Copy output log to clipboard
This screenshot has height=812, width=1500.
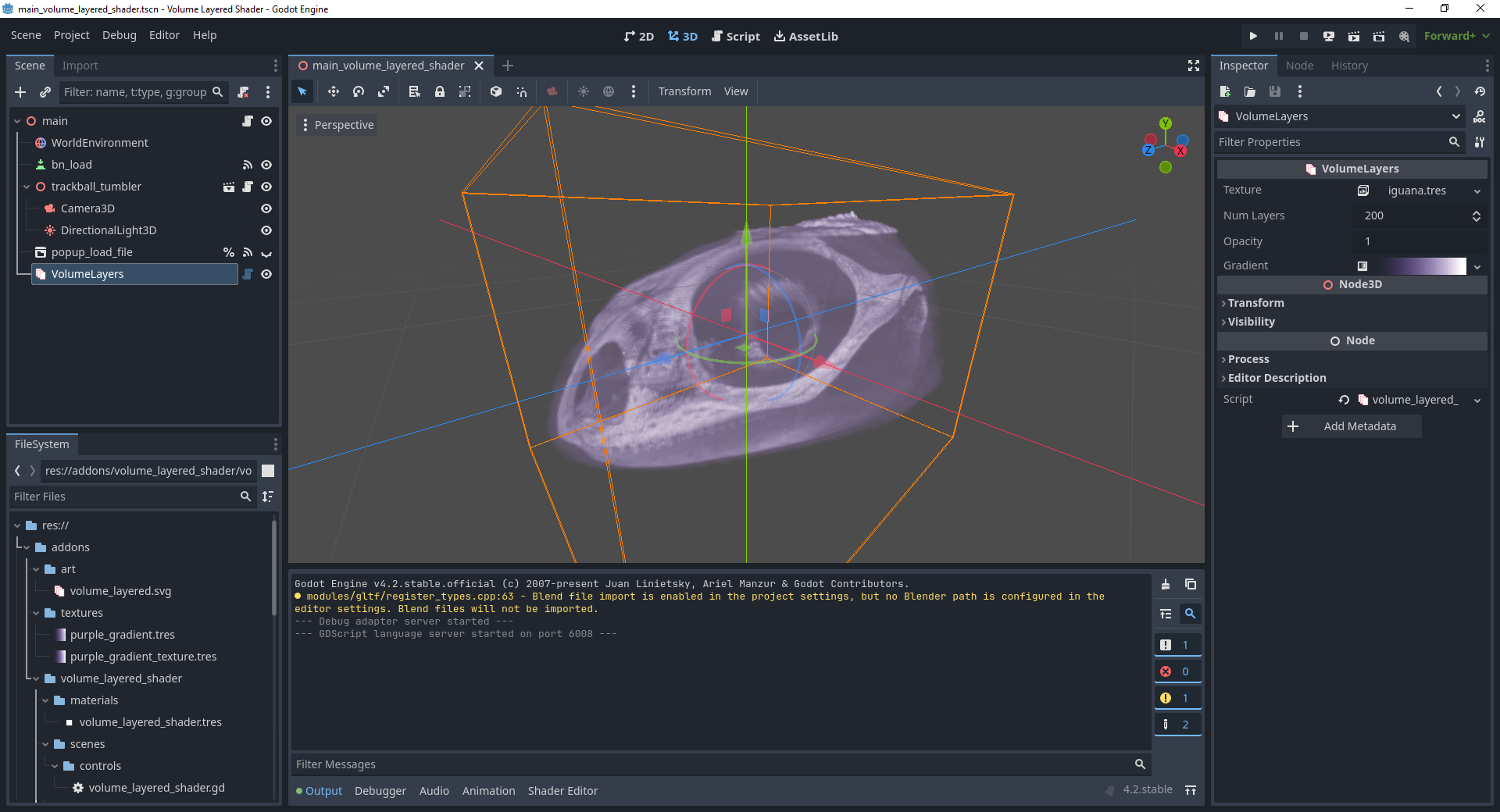pyautogui.click(x=1191, y=584)
